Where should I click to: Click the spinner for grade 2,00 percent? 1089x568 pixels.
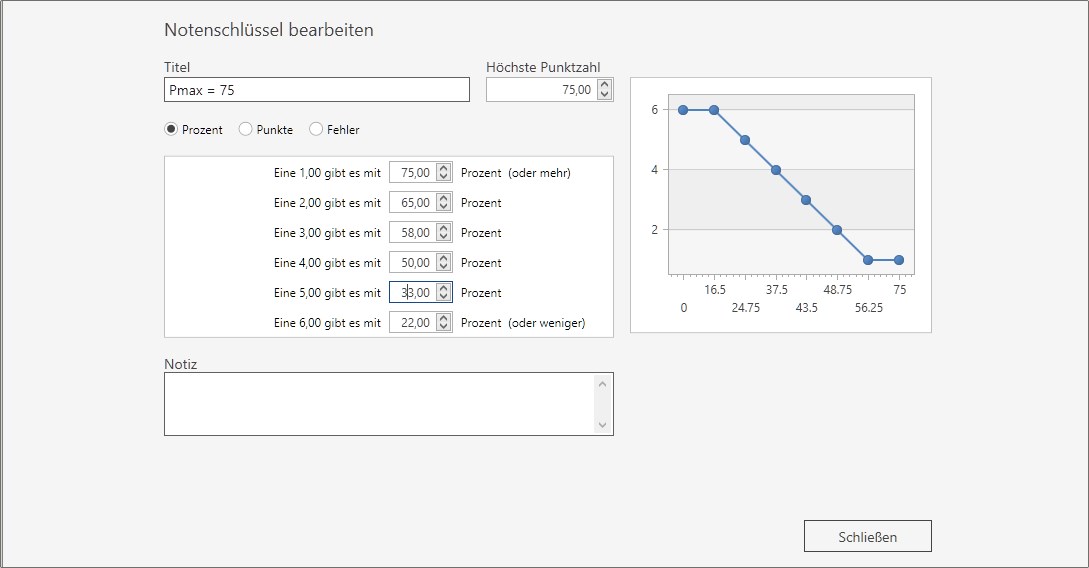443,203
